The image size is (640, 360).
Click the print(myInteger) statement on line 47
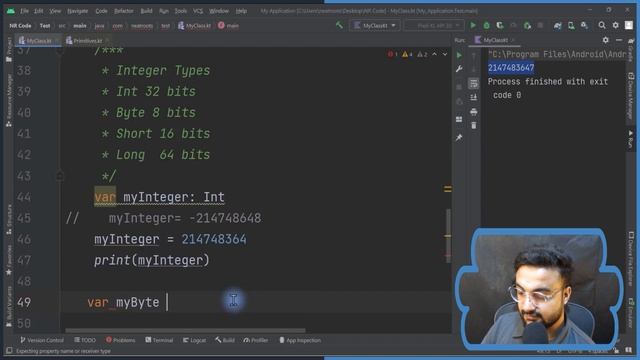click(151, 260)
